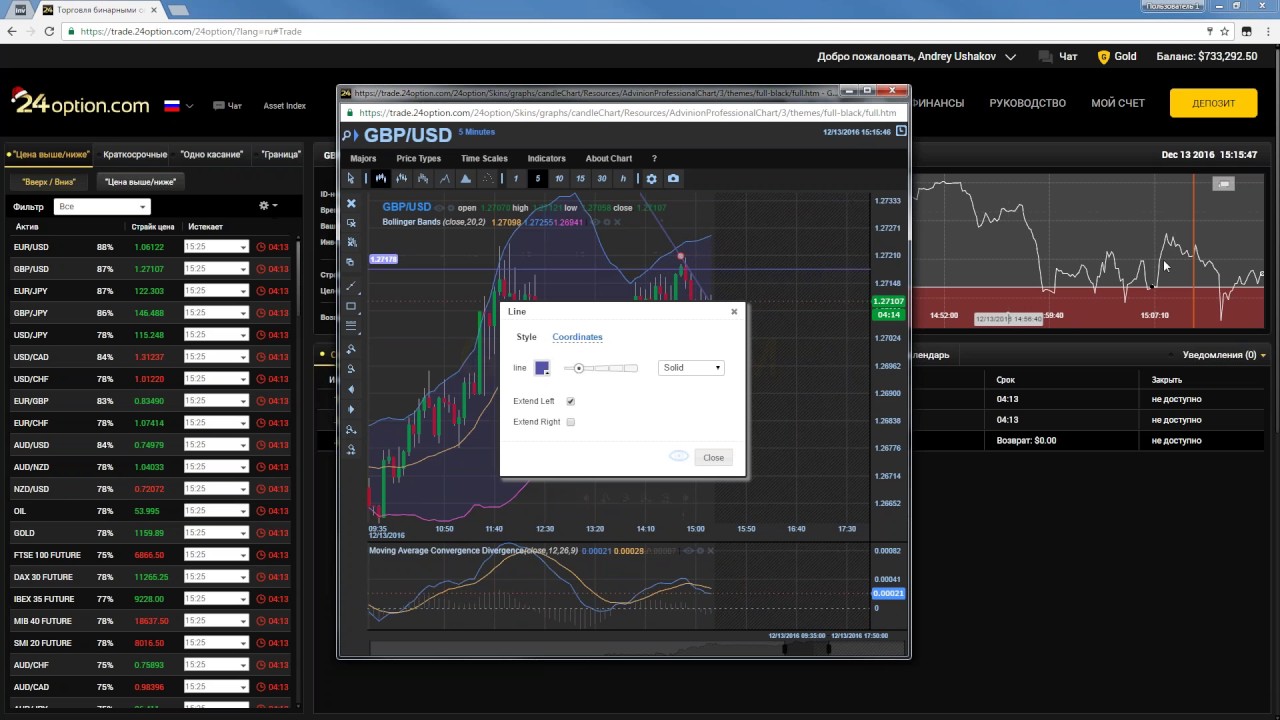This screenshot has height=720, width=1280.
Task: Check the Extend Right checkbox
Action: click(x=571, y=422)
